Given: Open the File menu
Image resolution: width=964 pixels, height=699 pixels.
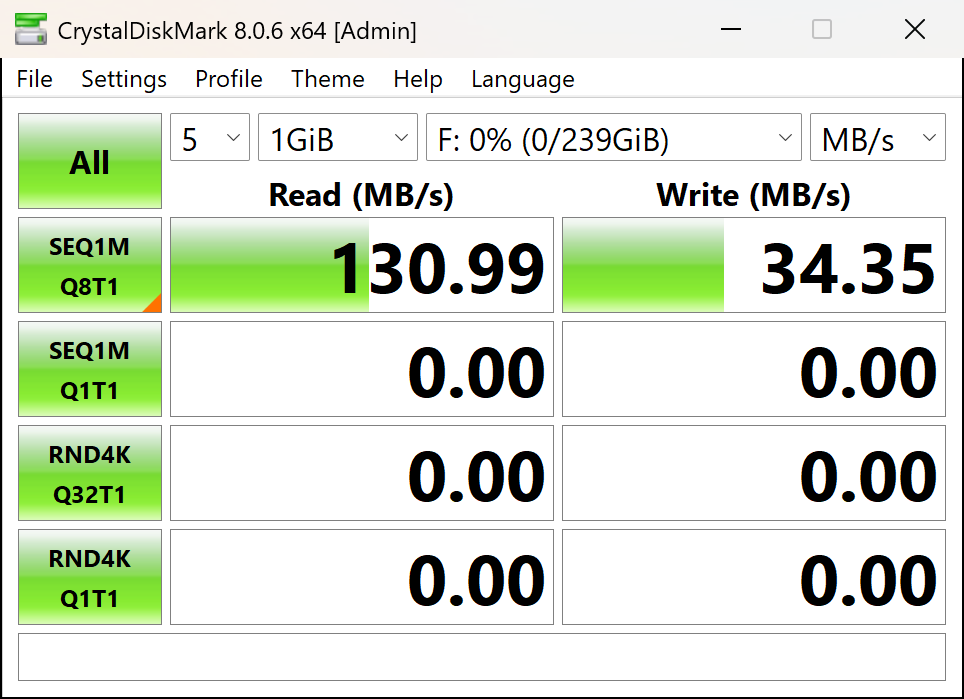Looking at the screenshot, I should click(34, 79).
